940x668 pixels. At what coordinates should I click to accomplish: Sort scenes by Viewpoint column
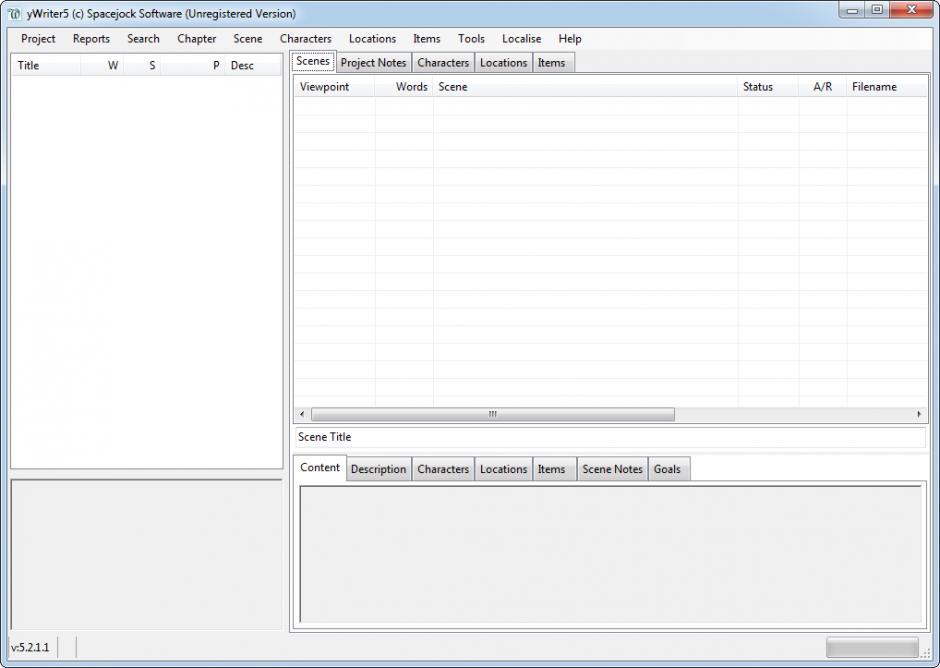(335, 87)
